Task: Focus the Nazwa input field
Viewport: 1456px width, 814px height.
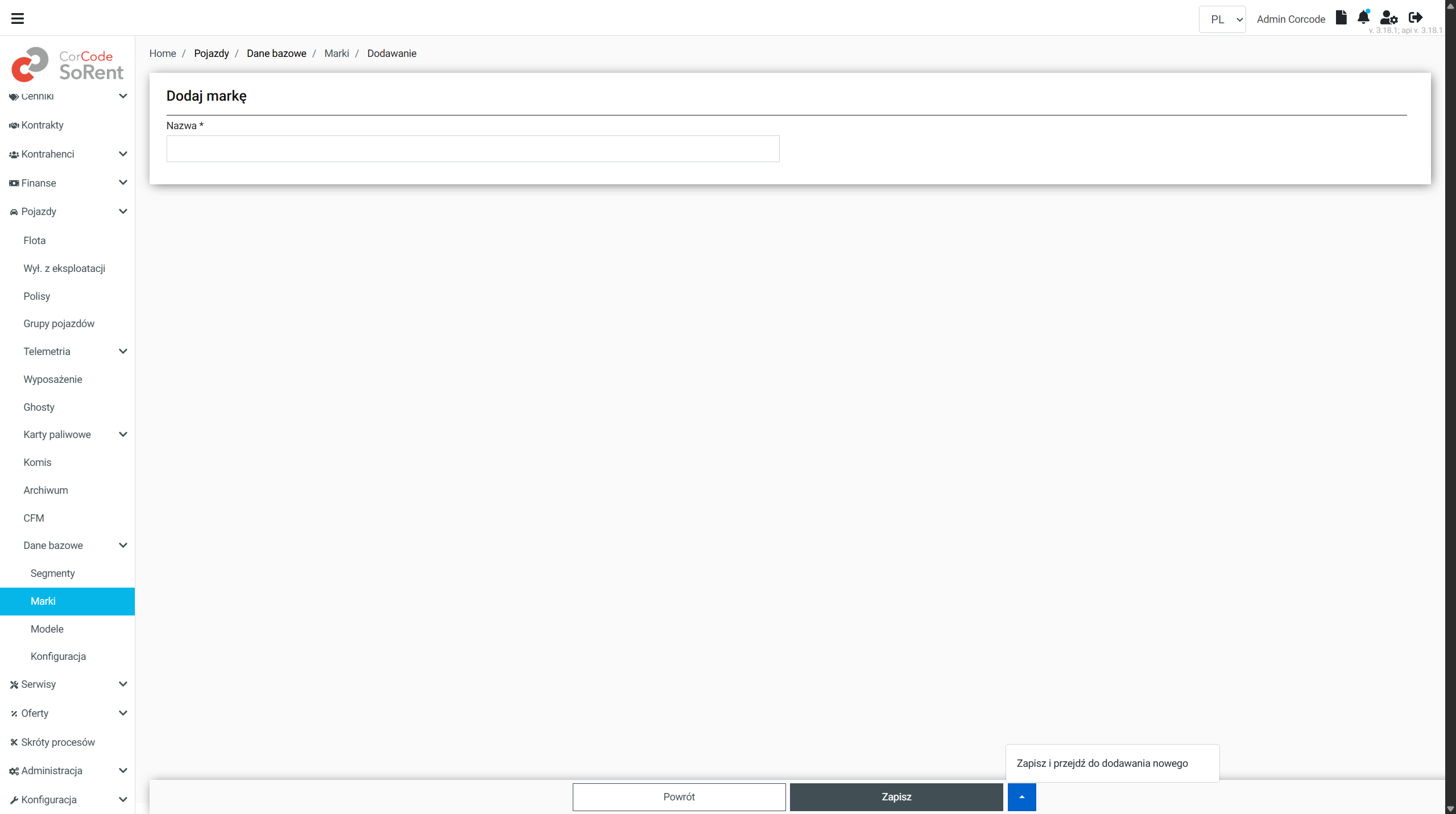Action: pyautogui.click(x=472, y=148)
